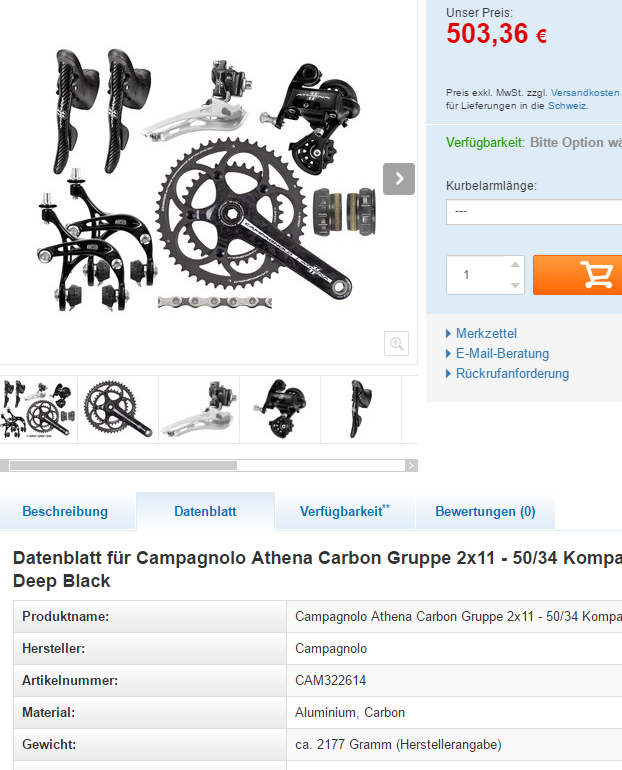Open the Verfügbarkeit tab
622x770 pixels.
click(345, 512)
